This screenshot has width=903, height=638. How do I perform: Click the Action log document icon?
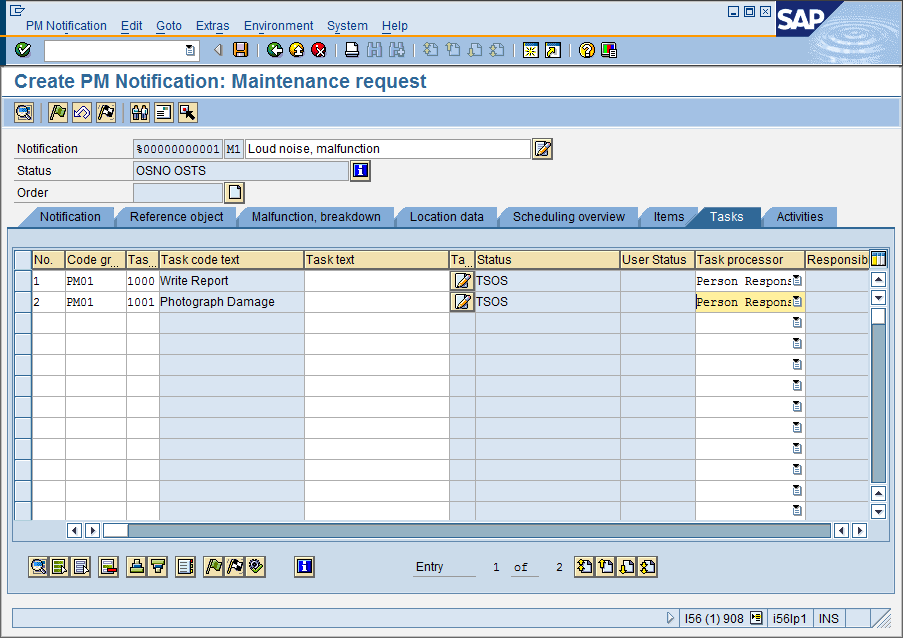(164, 112)
